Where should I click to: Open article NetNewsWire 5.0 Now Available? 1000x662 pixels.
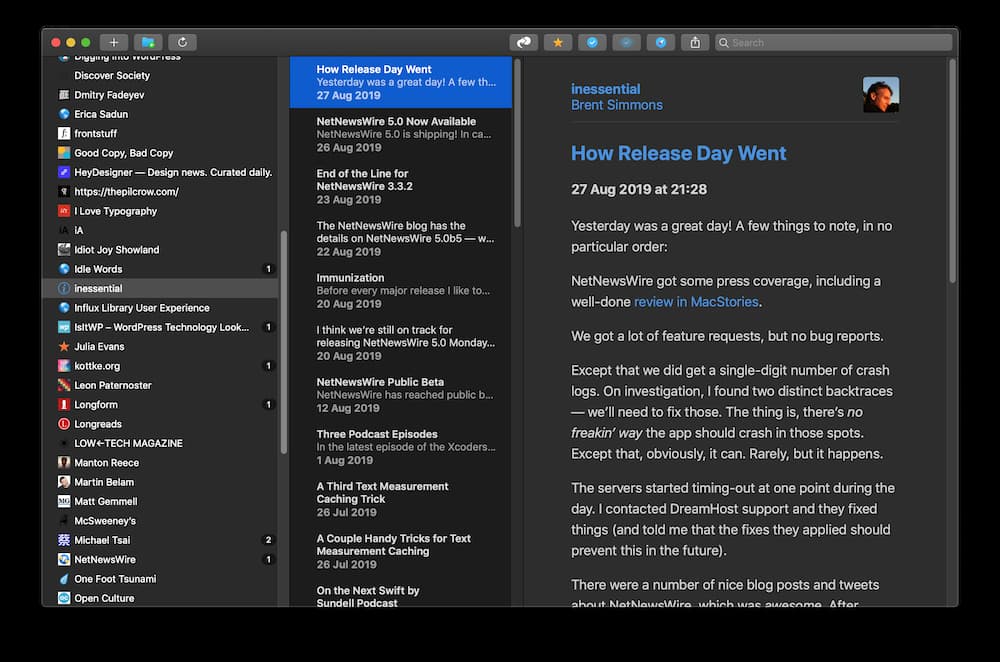[x=401, y=134]
